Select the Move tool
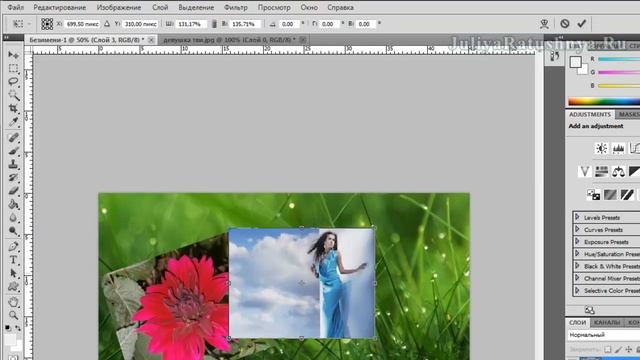The width and height of the screenshot is (640, 360). 13,55
